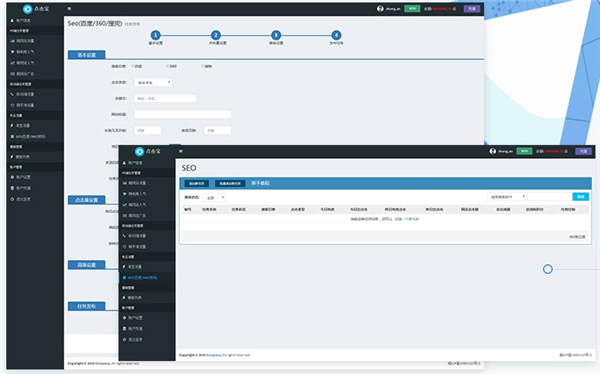This screenshot has width=600, height=374.
Task: Click the green create-a-new-task link in the empty table
Action: click(x=406, y=219)
